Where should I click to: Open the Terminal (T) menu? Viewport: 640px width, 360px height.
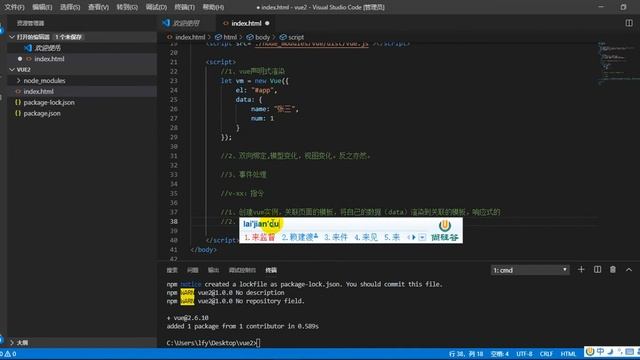click(x=184, y=7)
